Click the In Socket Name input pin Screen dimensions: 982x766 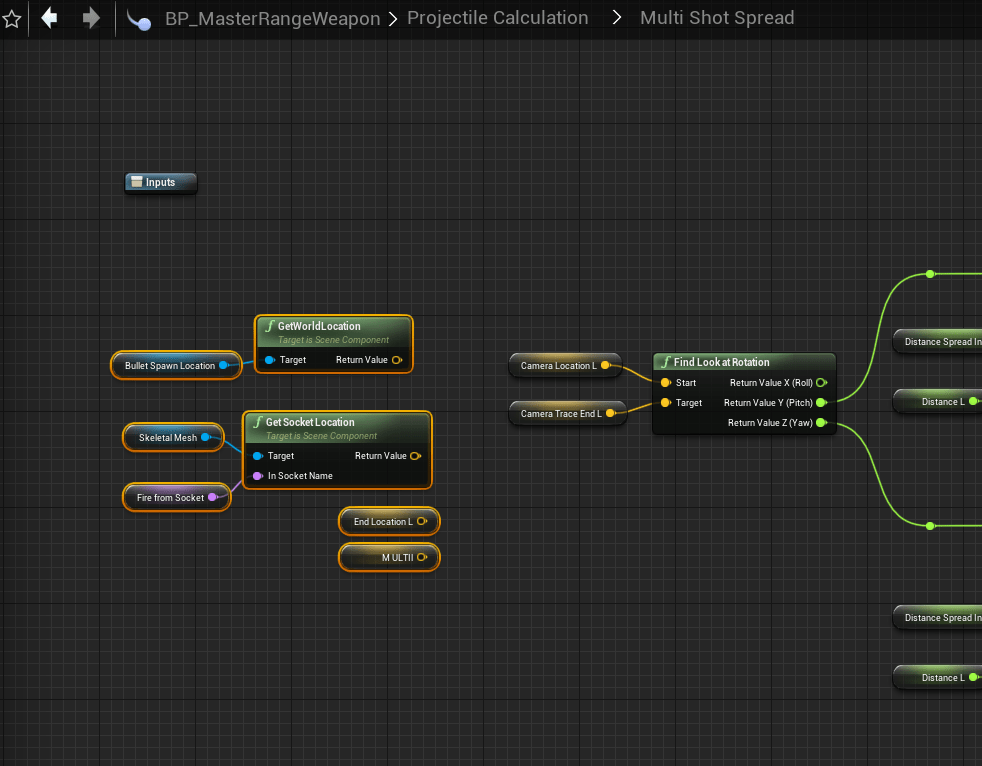pyautogui.click(x=258, y=476)
